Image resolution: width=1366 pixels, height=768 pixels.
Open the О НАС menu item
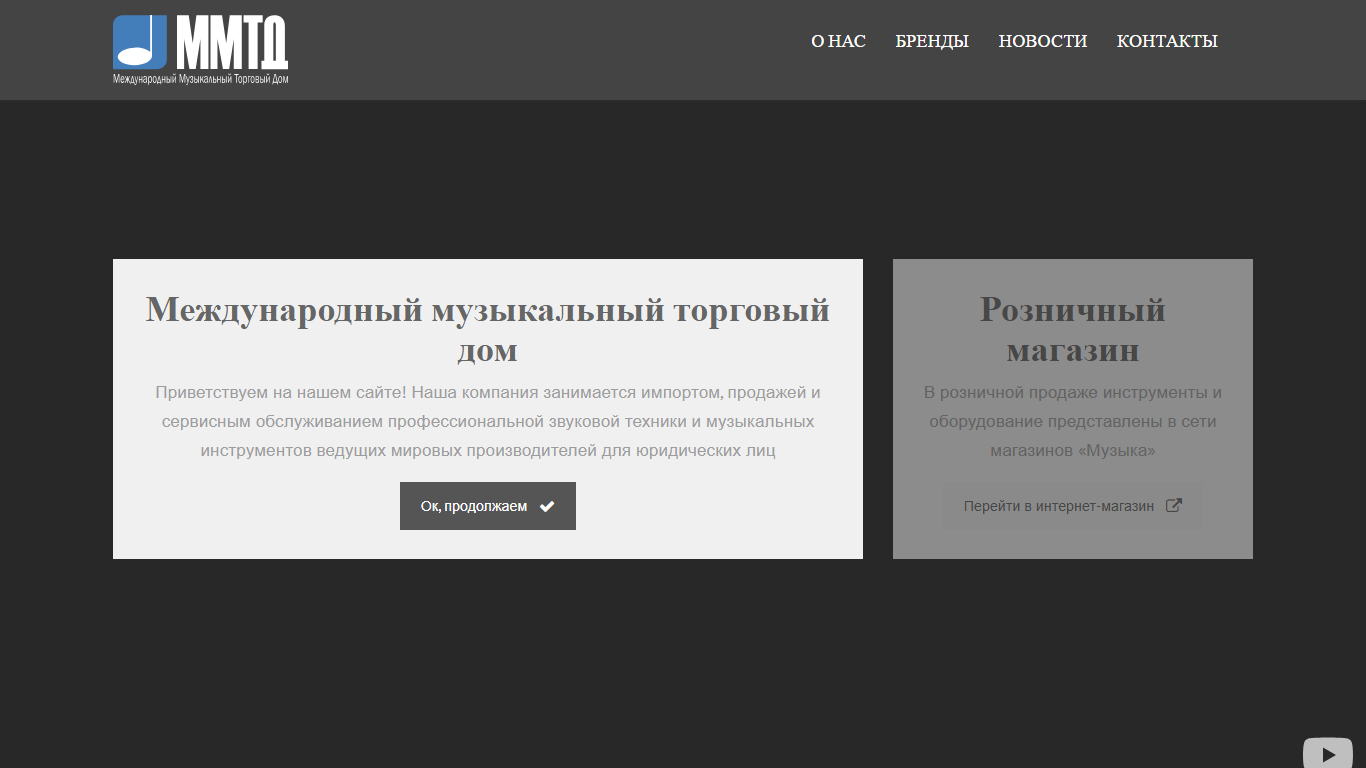pyautogui.click(x=838, y=41)
